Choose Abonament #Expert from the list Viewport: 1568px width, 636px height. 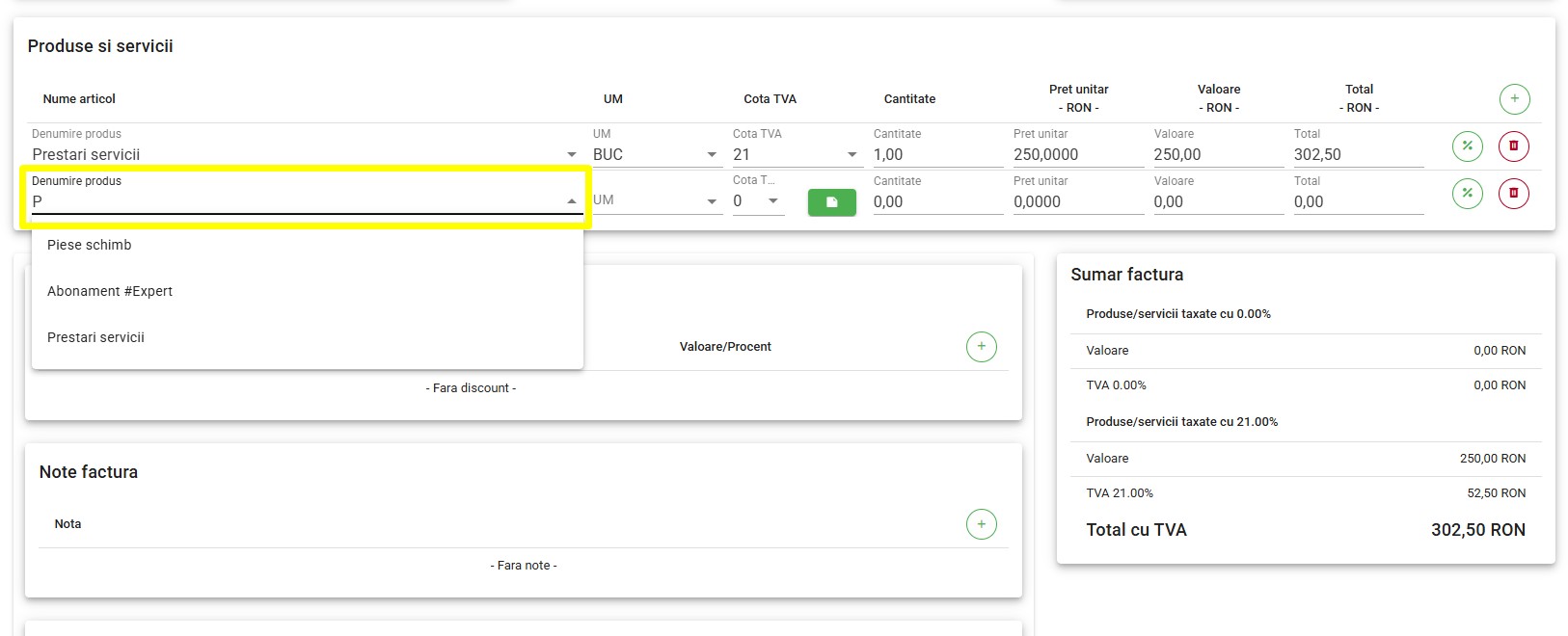(110, 291)
